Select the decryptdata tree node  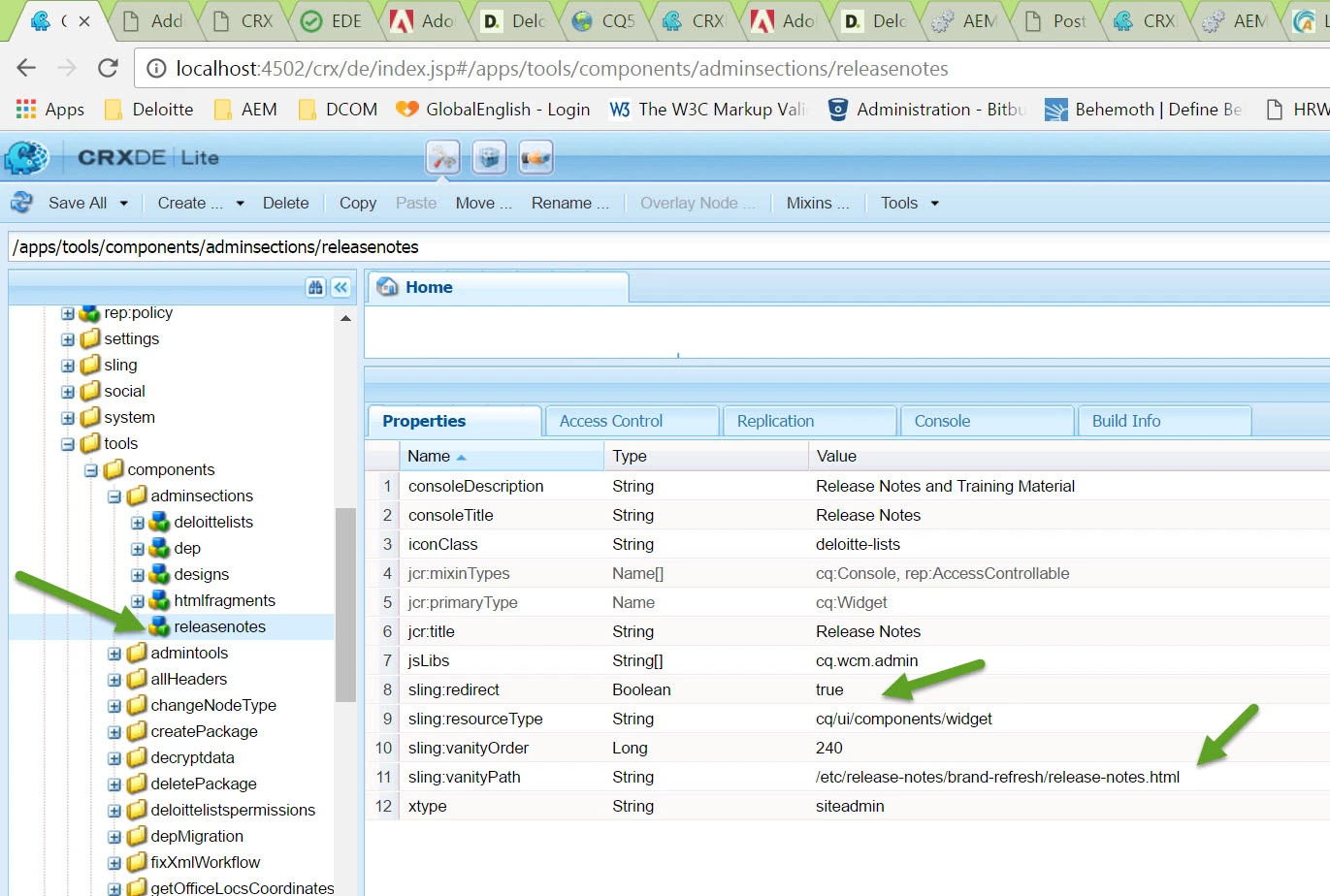(x=192, y=757)
